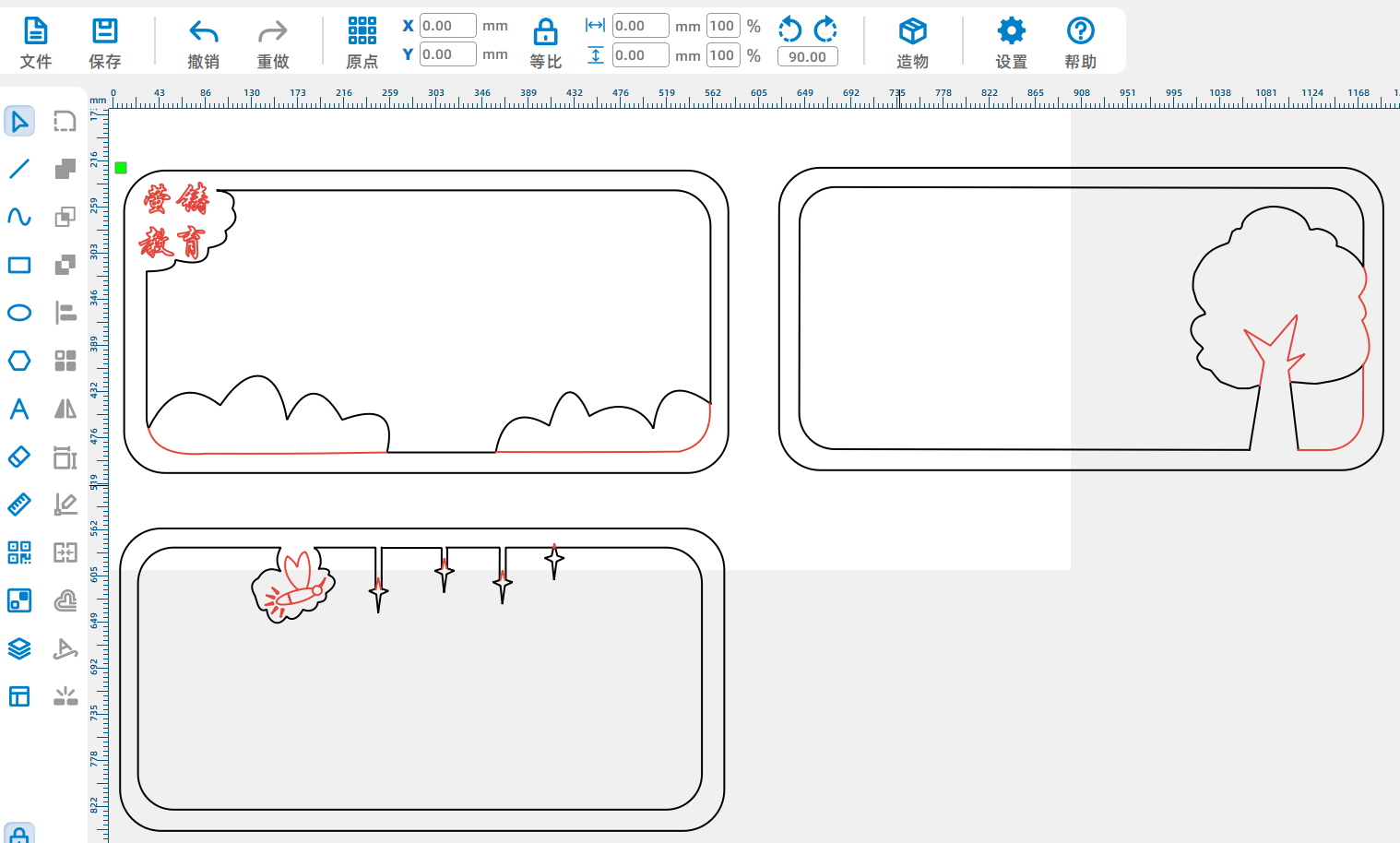Open 设置 settings
The width and height of the screenshot is (1400, 843).
click(x=1011, y=42)
